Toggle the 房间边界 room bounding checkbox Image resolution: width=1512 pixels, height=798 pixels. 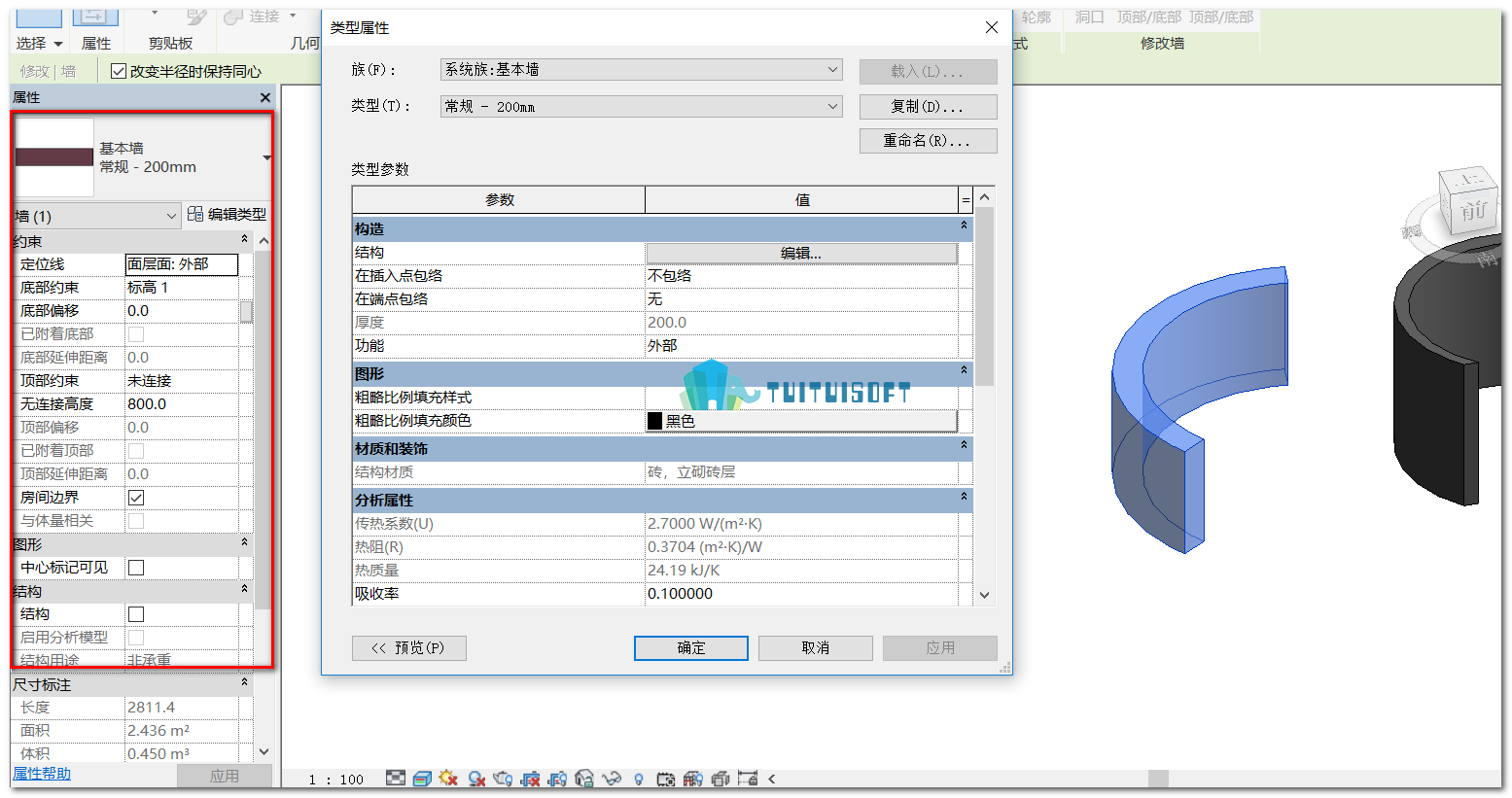click(x=136, y=498)
